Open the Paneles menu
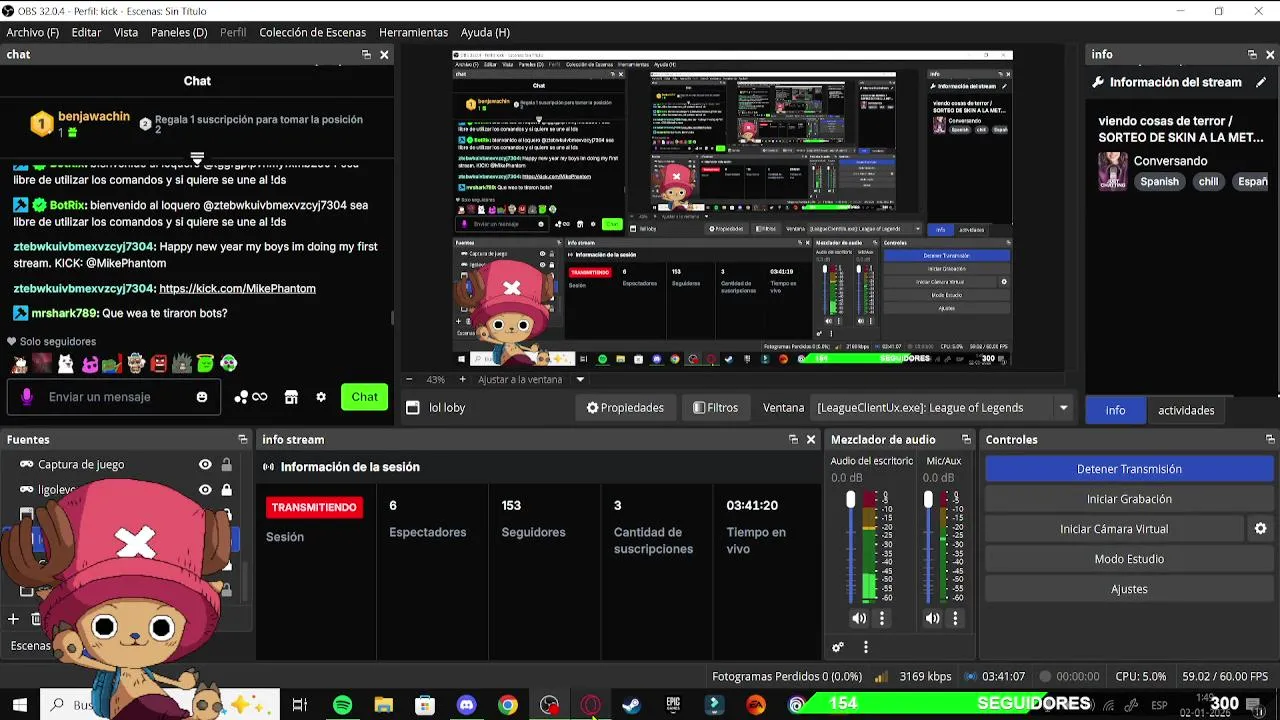The width and height of the screenshot is (1280, 720). (x=179, y=32)
